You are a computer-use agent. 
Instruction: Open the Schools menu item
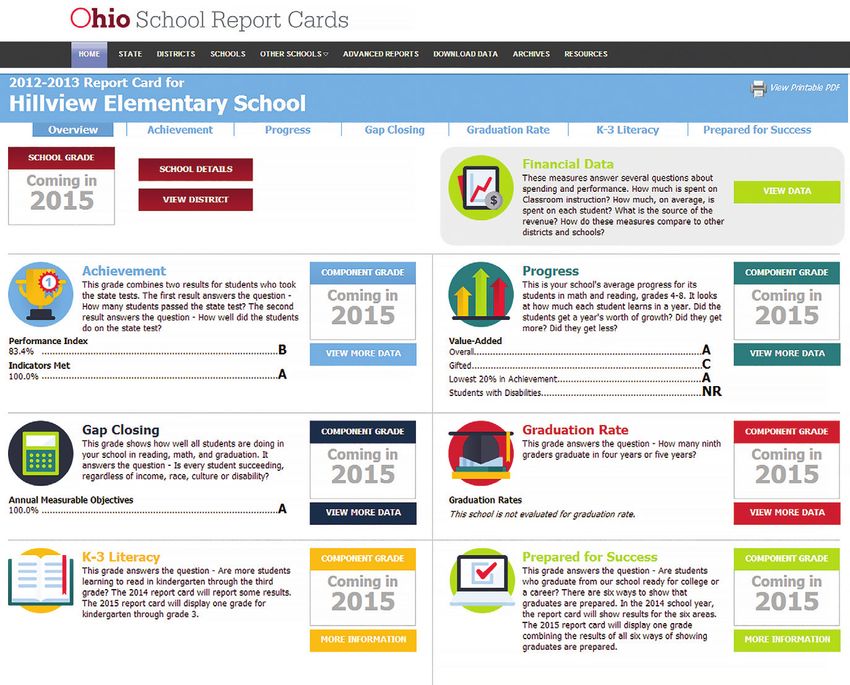click(x=228, y=54)
